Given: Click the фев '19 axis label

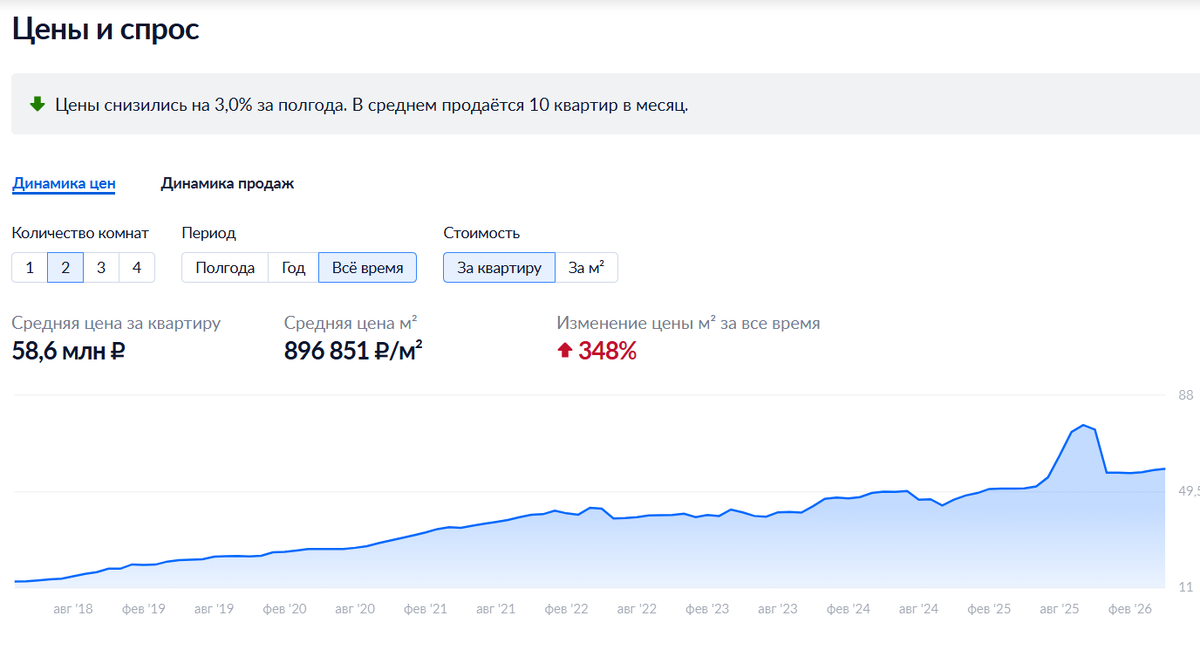Looking at the screenshot, I should coord(144,608).
